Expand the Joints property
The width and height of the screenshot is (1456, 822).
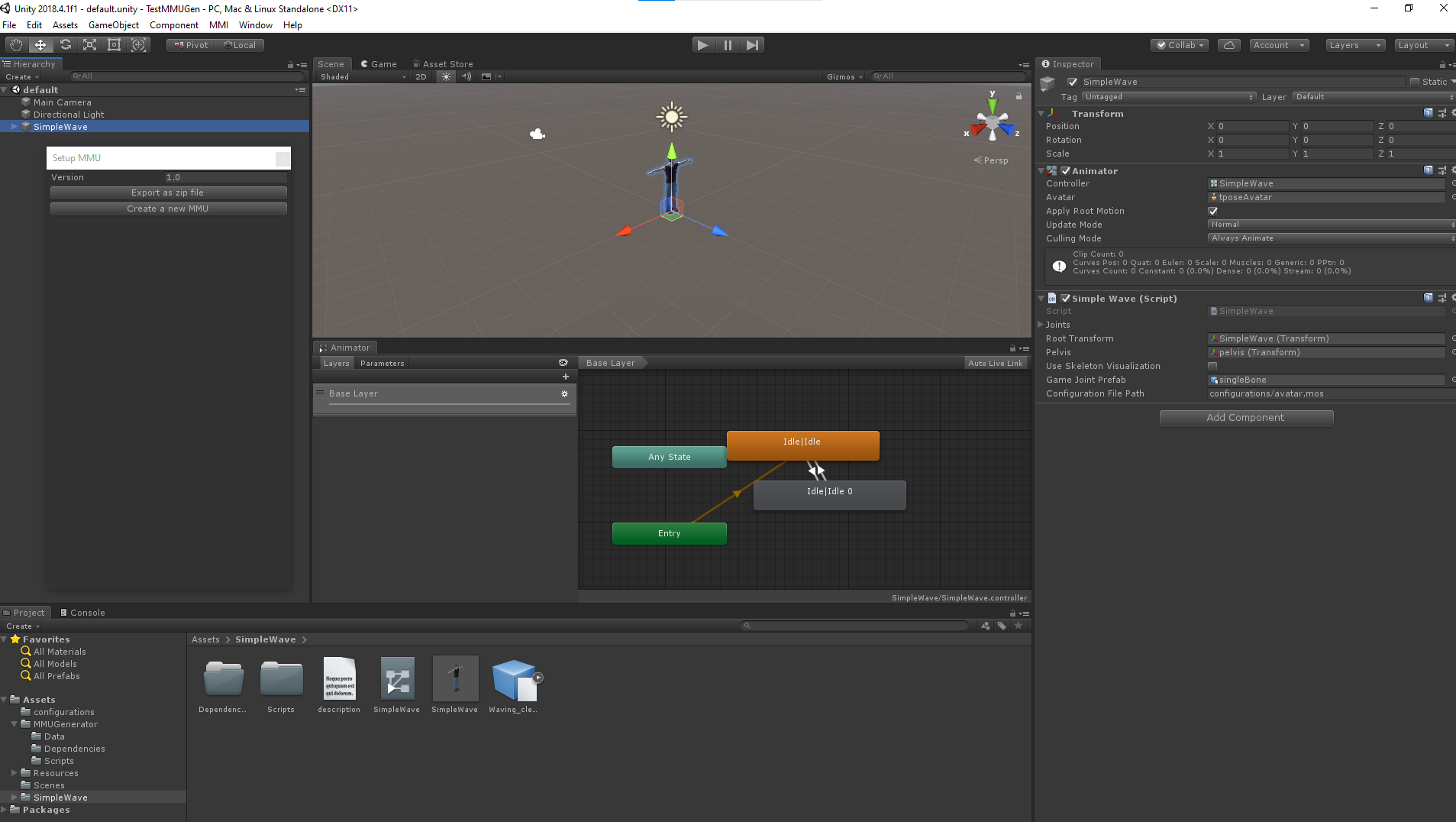coord(1041,325)
